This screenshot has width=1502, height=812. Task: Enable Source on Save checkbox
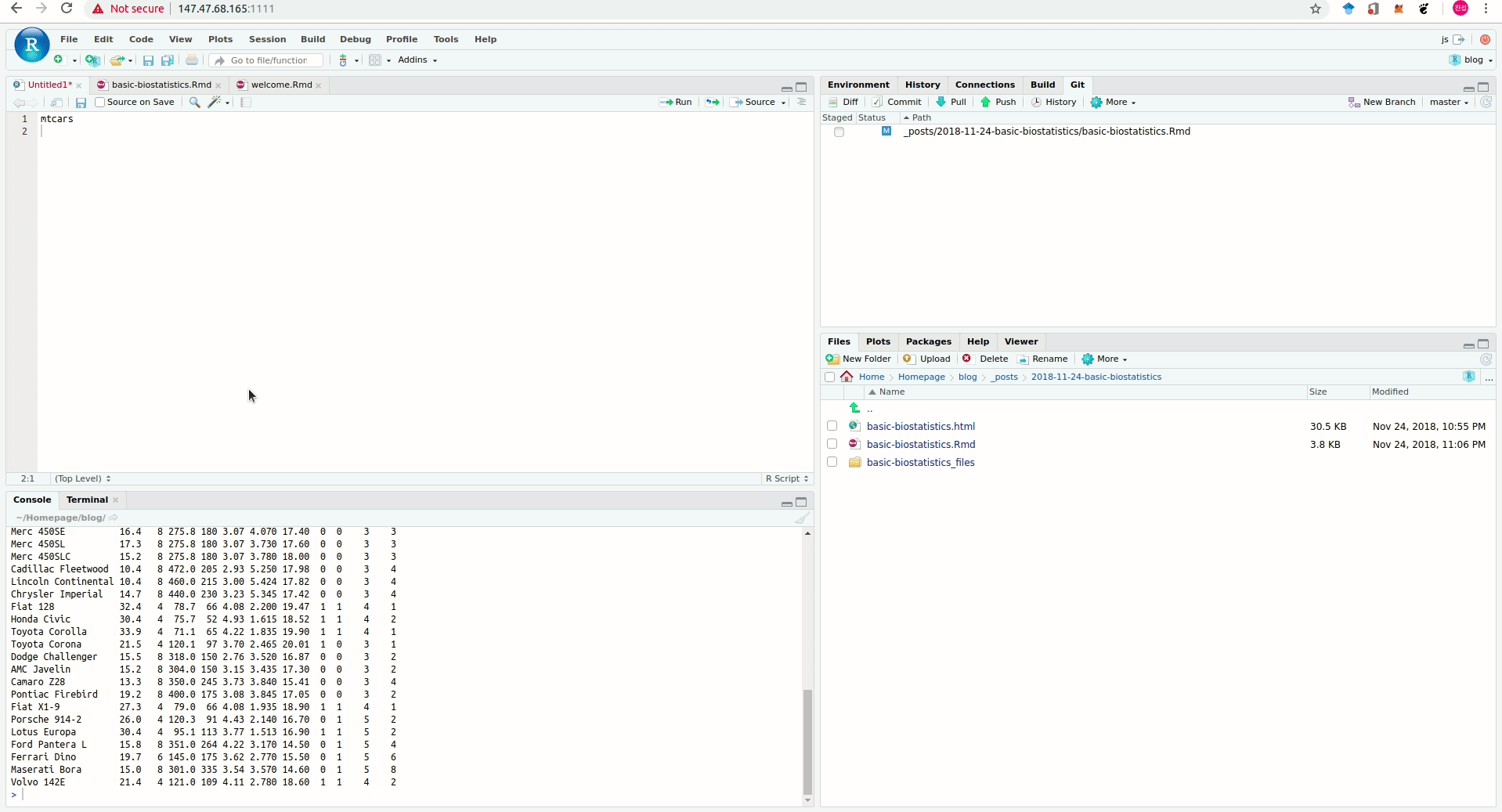pos(100,102)
